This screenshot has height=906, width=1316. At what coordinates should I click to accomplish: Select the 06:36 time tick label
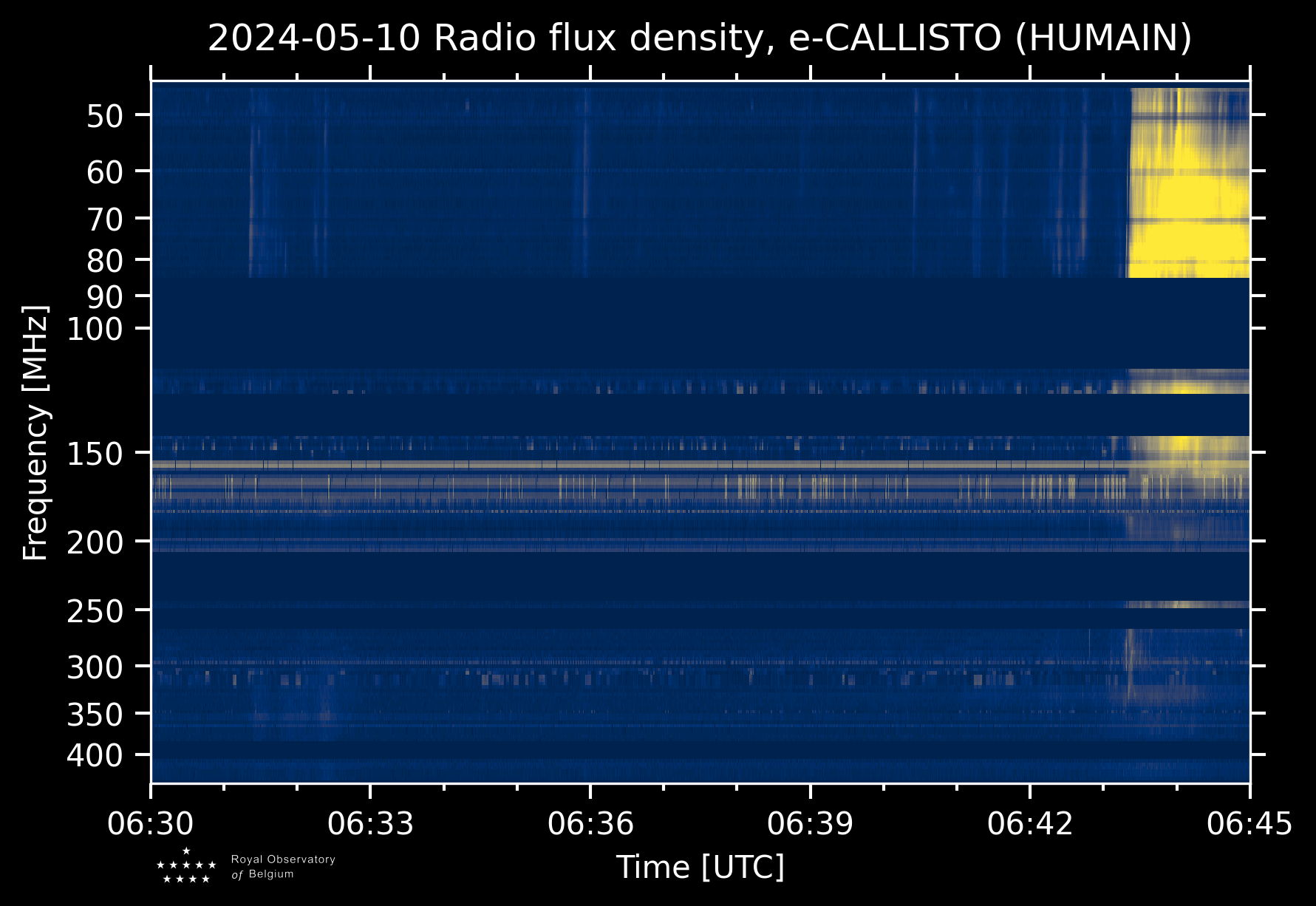point(590,823)
